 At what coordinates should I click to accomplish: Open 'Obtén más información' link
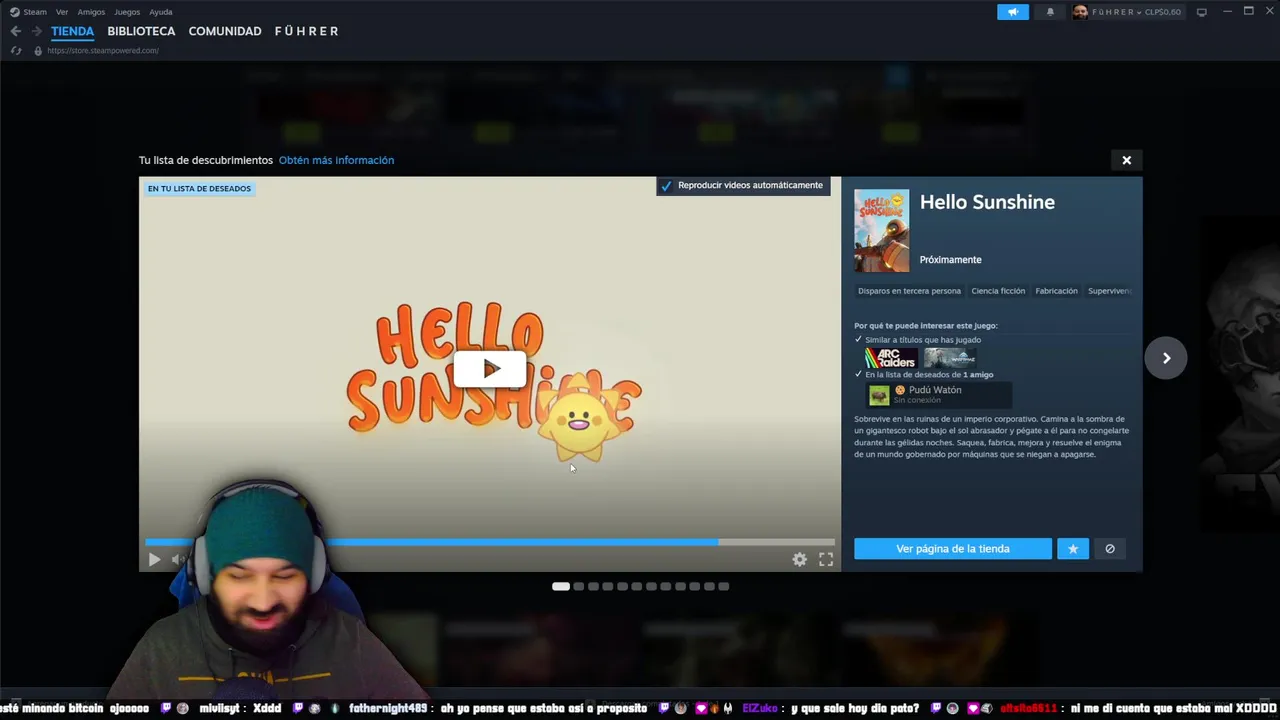336,160
